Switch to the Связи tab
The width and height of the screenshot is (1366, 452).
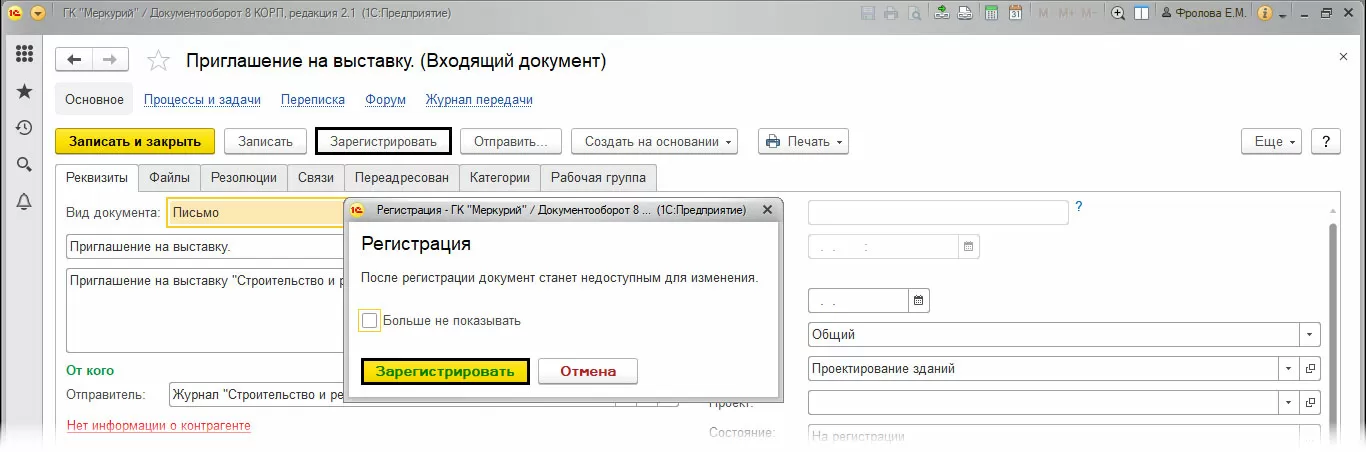[x=316, y=178]
